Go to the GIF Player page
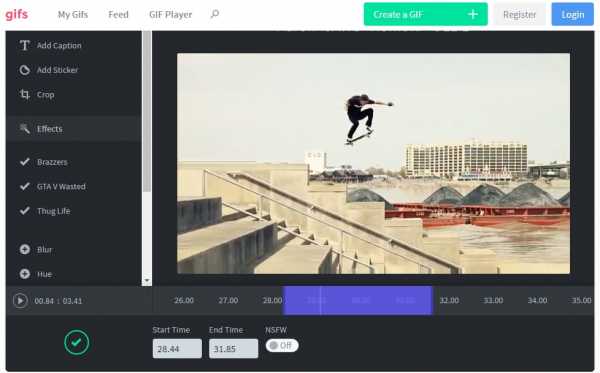This screenshot has width=600, height=373. point(171,15)
